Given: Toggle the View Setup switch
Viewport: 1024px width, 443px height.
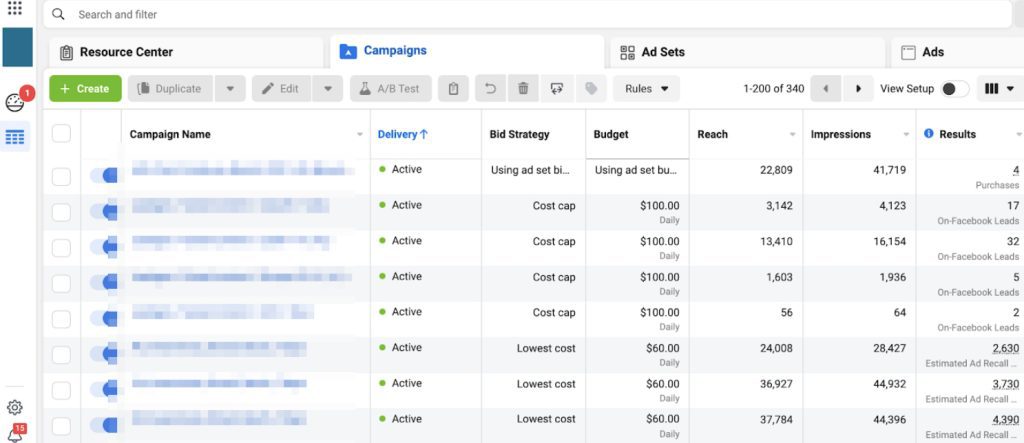Looking at the screenshot, I should click(x=954, y=89).
